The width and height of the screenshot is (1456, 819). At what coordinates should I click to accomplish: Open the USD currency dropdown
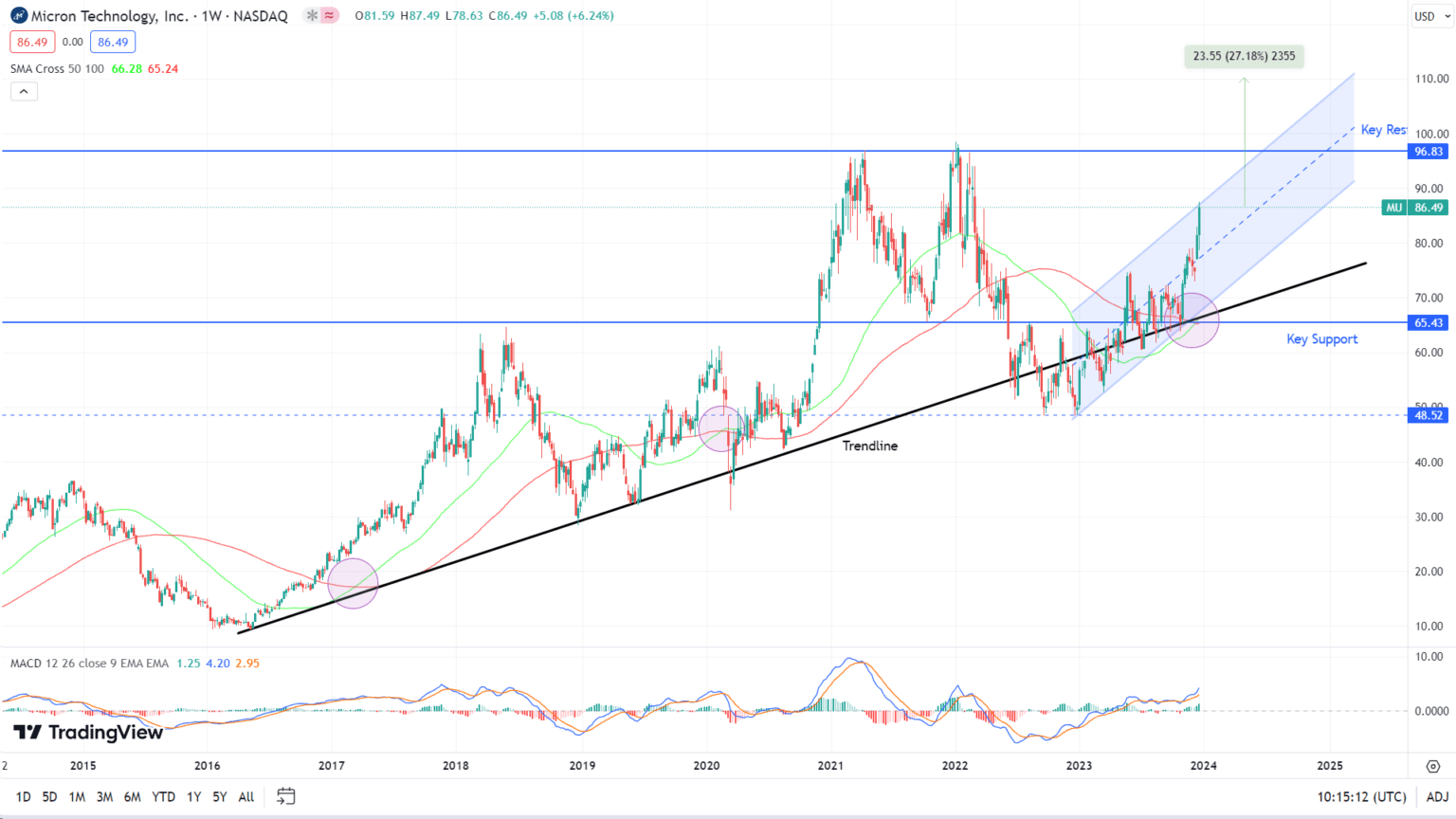pyautogui.click(x=1430, y=16)
